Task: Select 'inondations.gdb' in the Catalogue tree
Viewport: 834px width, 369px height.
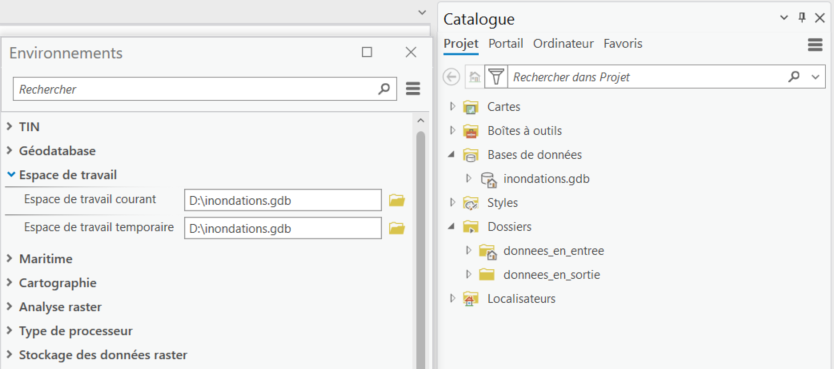Action: (x=546, y=179)
